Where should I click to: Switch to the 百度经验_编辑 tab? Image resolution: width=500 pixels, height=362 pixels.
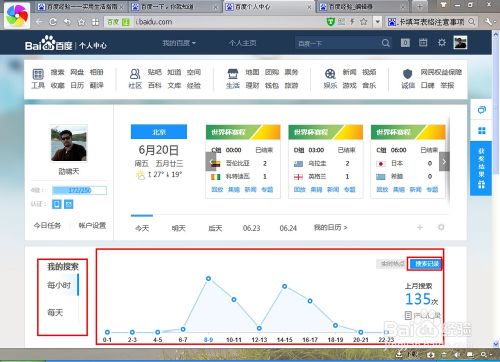[x=363, y=7]
